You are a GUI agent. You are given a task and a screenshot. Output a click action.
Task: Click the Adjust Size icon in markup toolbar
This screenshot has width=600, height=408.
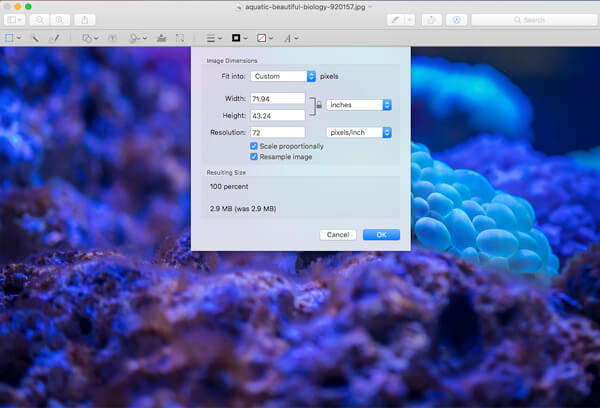pos(179,38)
